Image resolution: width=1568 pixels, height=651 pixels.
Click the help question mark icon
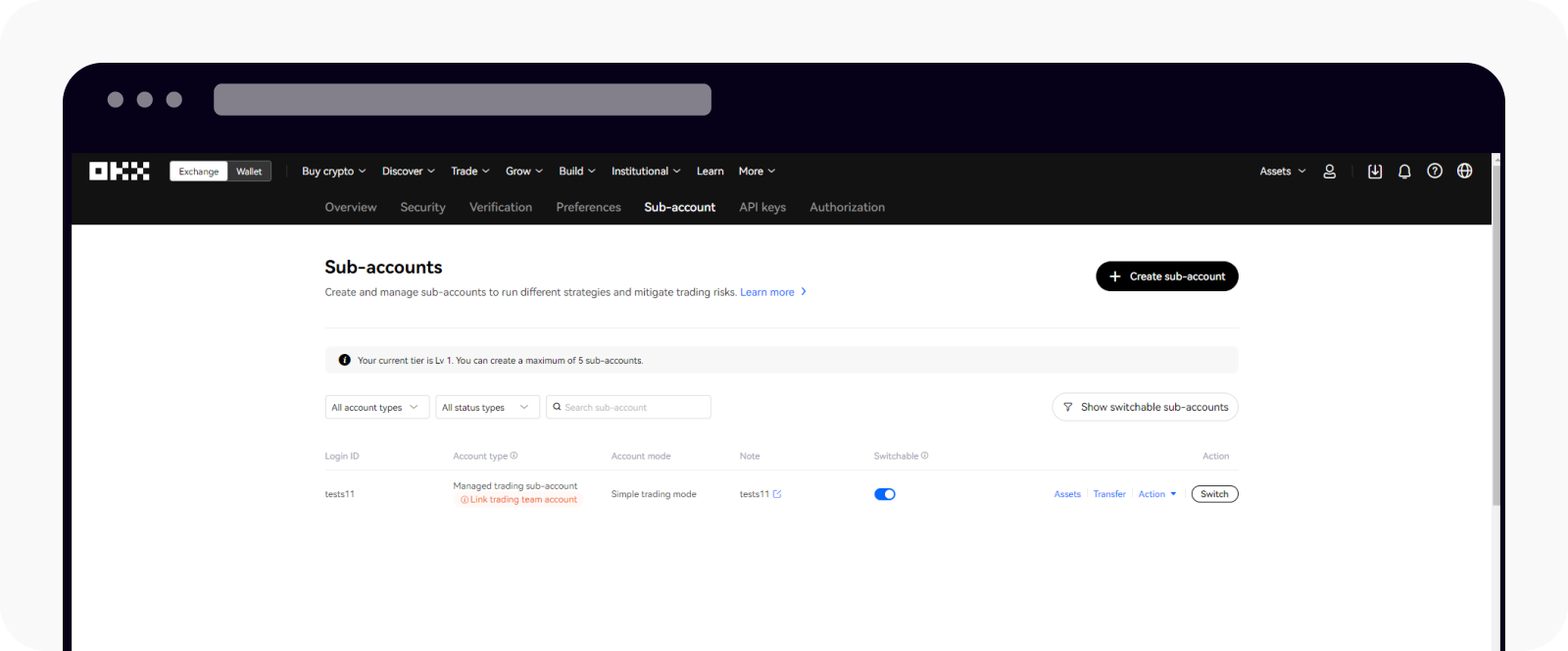[x=1435, y=172]
